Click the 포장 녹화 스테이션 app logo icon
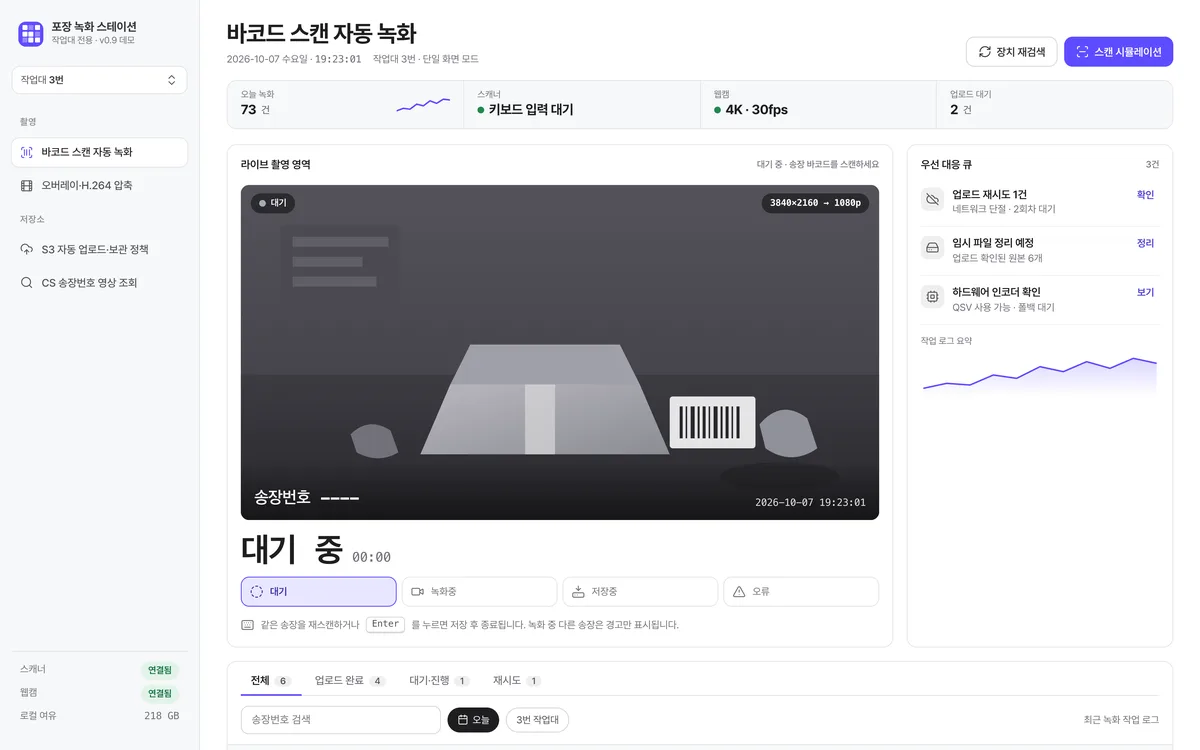This screenshot has height=750, width=1200. point(31,34)
